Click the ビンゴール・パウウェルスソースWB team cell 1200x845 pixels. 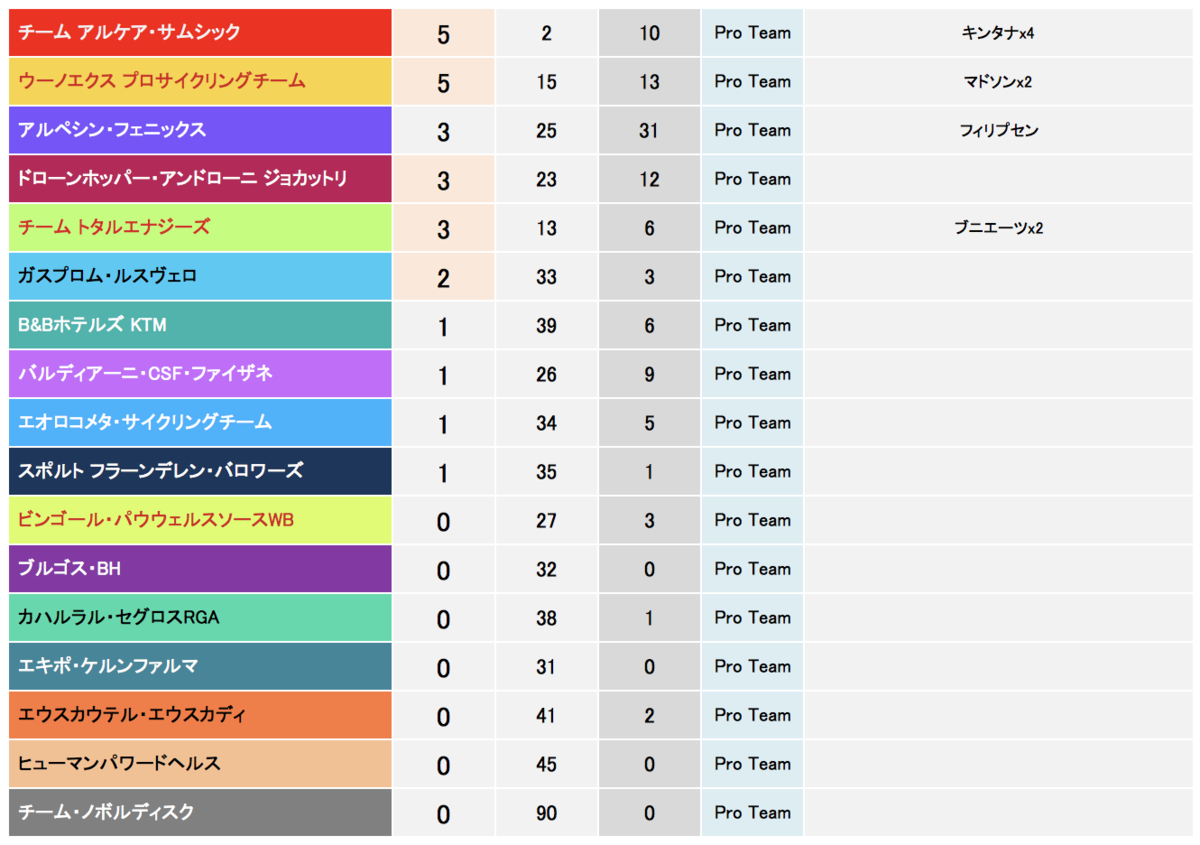(200, 520)
